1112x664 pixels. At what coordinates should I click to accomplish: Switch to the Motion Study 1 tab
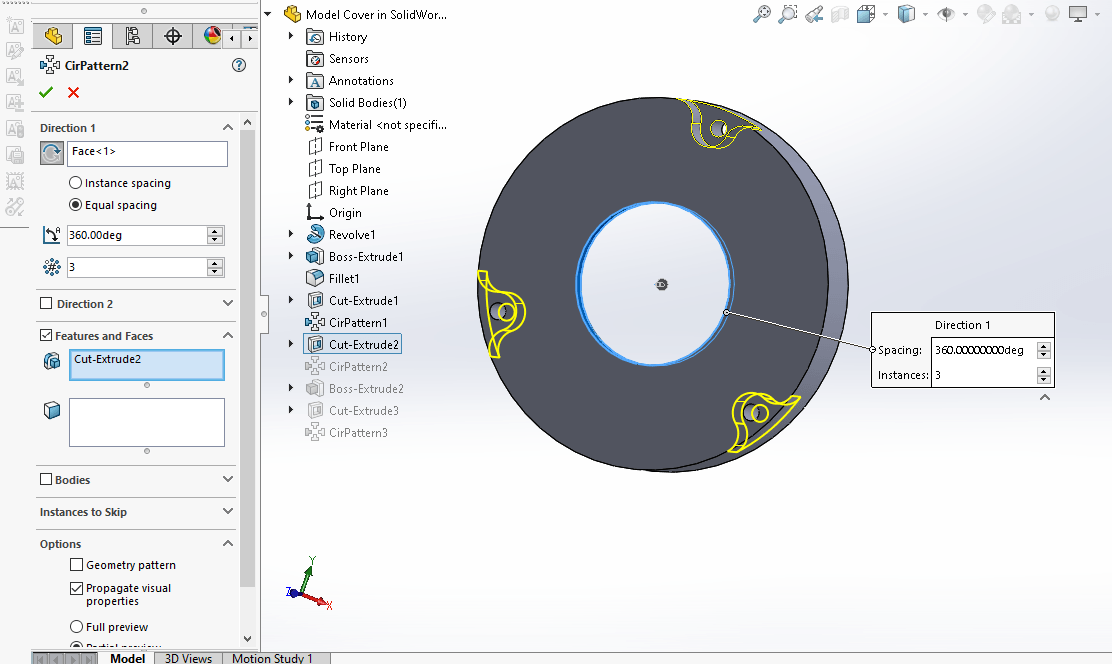click(x=272, y=658)
